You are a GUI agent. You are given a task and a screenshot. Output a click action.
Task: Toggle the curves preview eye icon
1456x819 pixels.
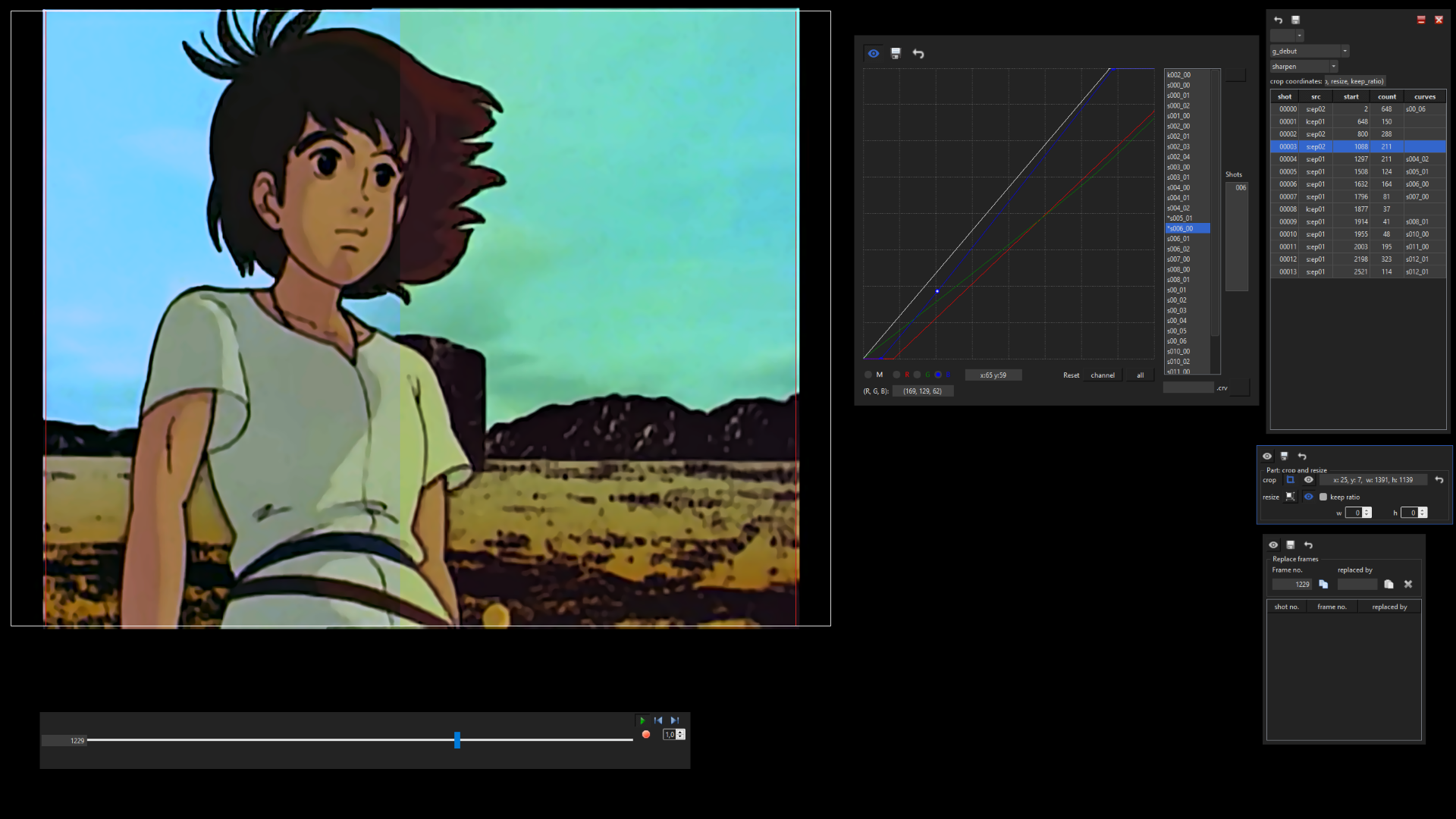click(x=874, y=54)
